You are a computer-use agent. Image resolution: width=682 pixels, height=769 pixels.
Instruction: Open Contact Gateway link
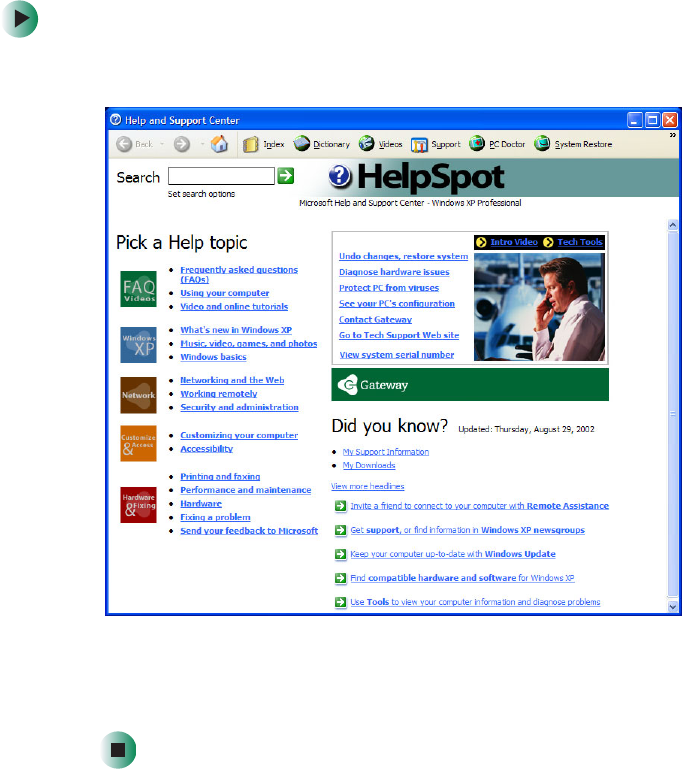[376, 320]
